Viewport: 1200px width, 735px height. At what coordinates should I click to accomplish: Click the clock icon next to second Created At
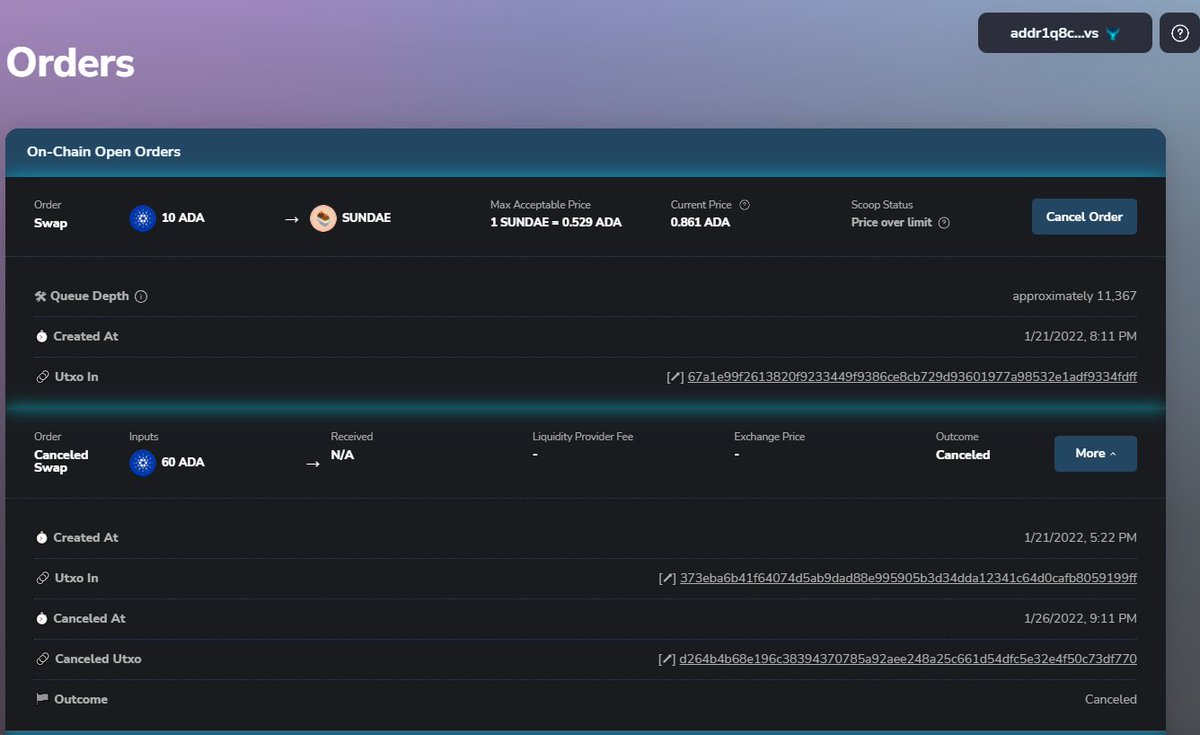41,538
